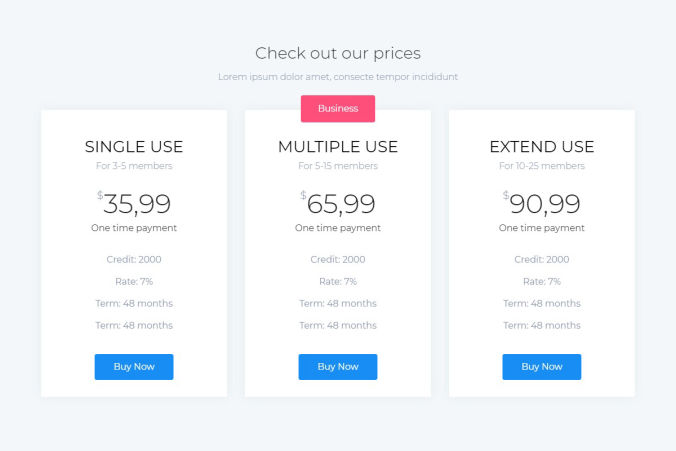Select the MULTIPLE USE heading
The height and width of the screenshot is (451, 676).
coord(338,147)
